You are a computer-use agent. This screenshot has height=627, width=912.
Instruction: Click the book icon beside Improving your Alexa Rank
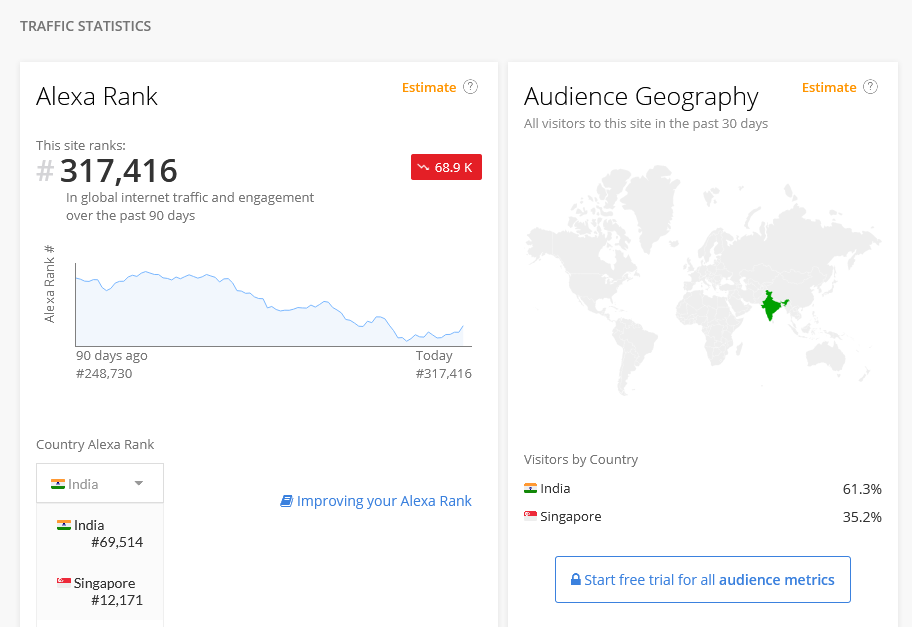tap(286, 501)
